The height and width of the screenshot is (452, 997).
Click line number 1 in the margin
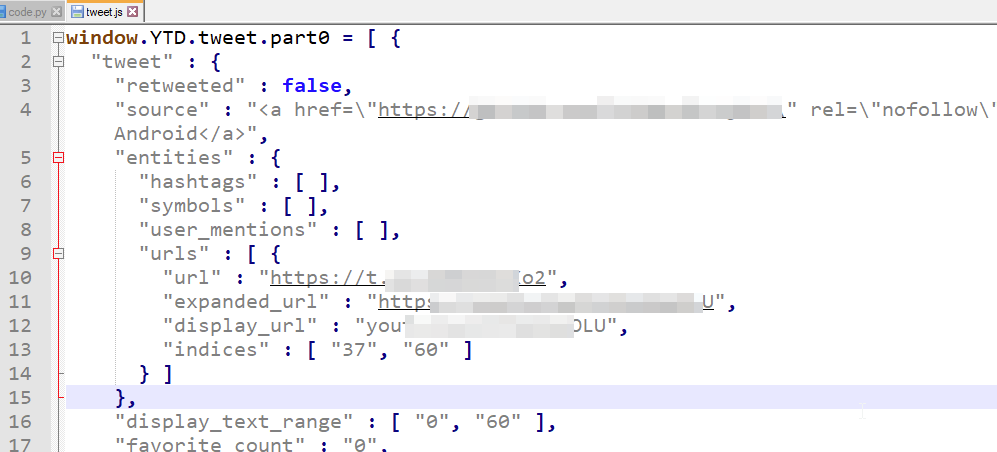coord(25,38)
